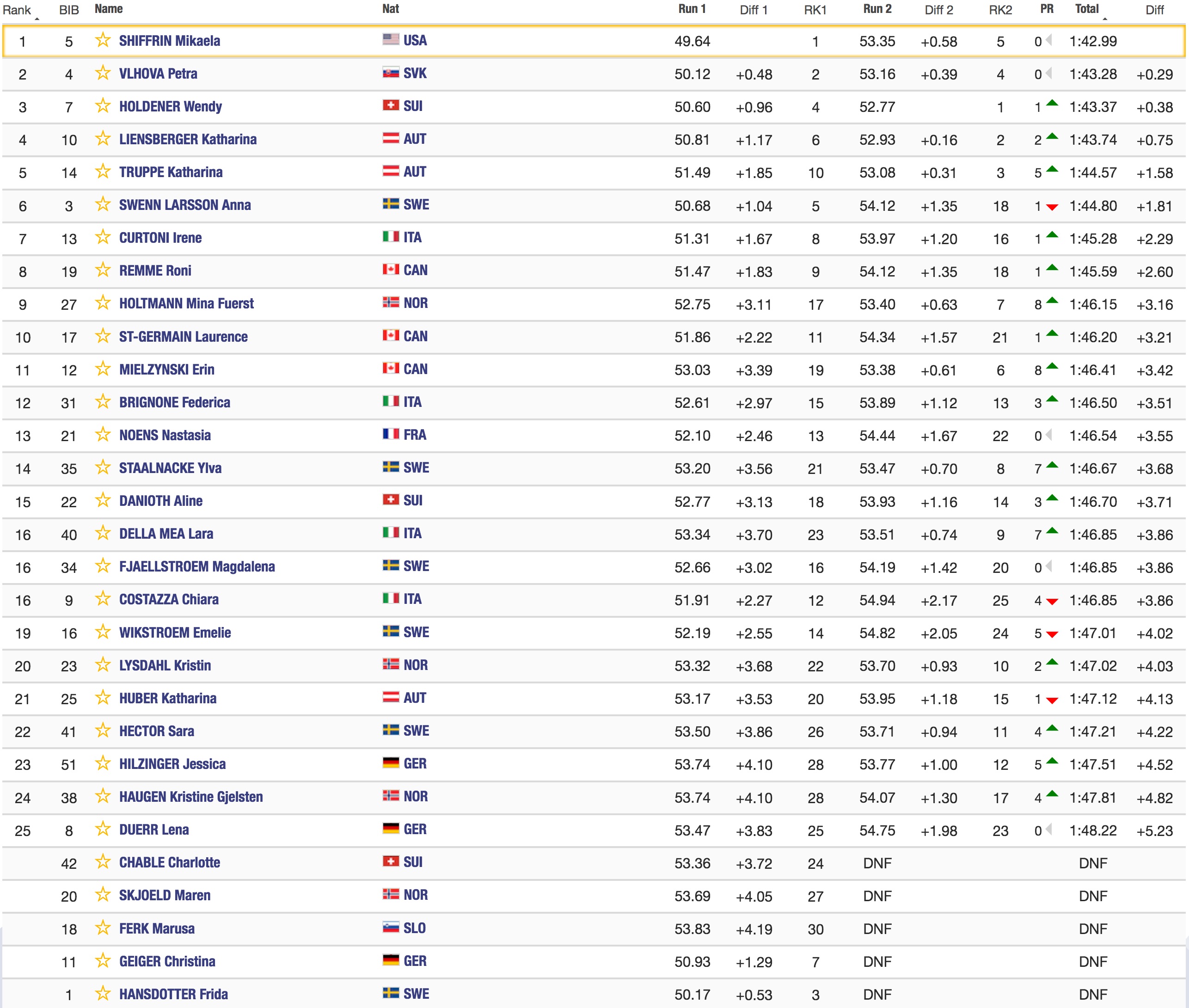View GEIGER Christina's profile
This screenshot has height=1008, width=1189.
(167, 962)
